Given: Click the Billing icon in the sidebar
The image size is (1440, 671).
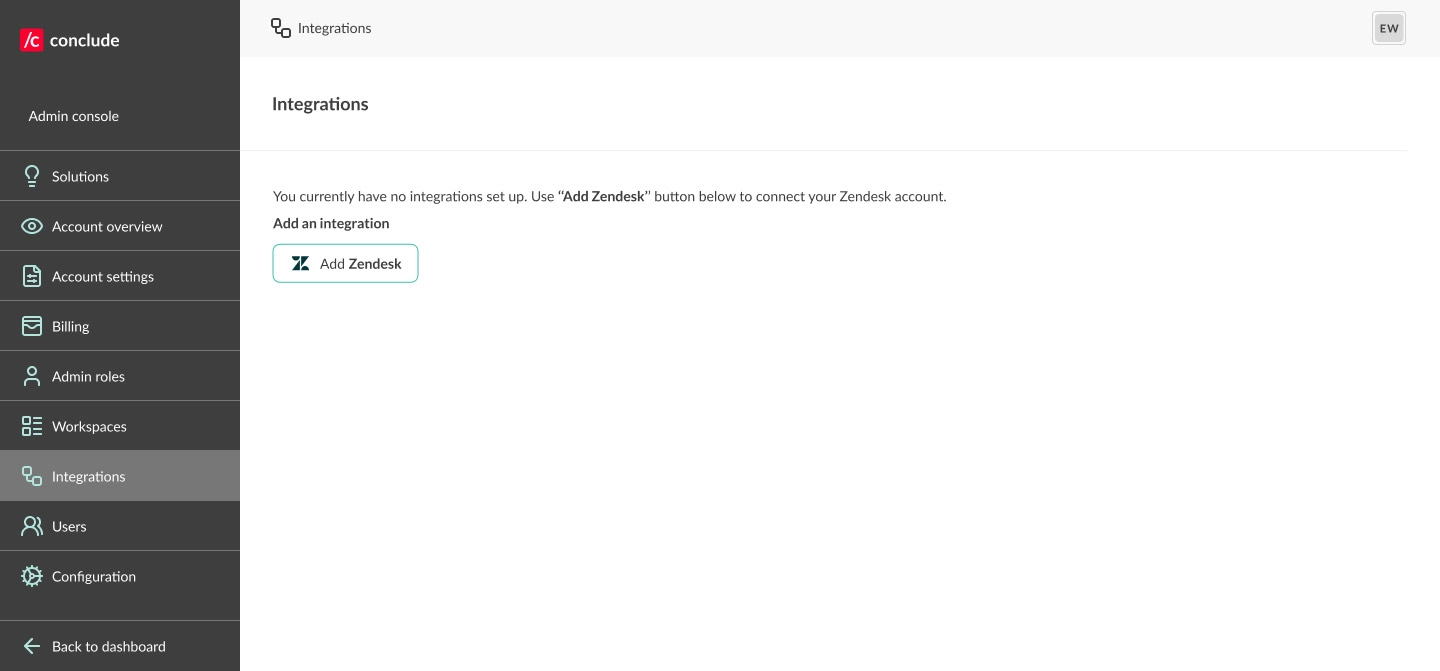Looking at the screenshot, I should (x=32, y=326).
